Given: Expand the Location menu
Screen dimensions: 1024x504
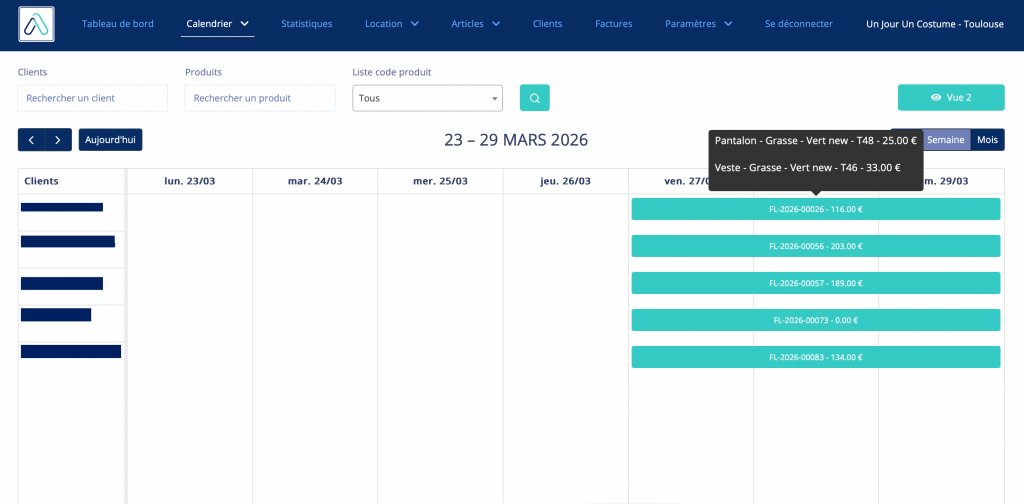Looking at the screenshot, I should point(391,24).
